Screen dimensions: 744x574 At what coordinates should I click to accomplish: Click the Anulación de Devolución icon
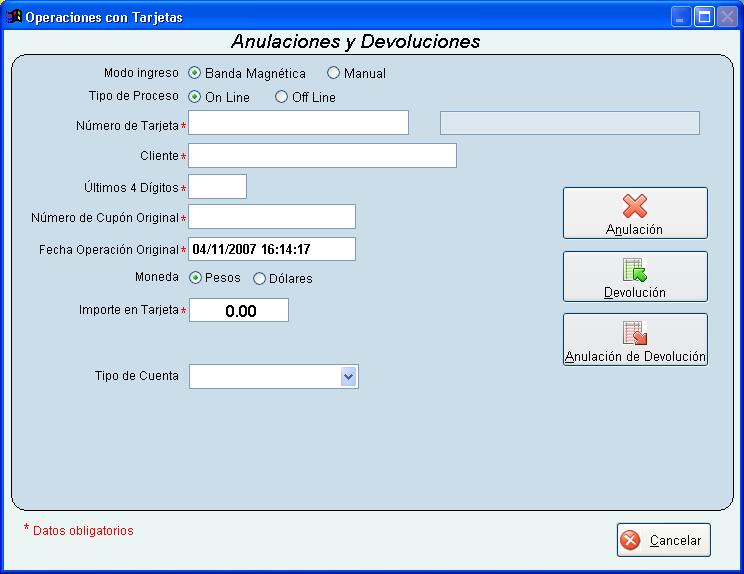click(635, 333)
